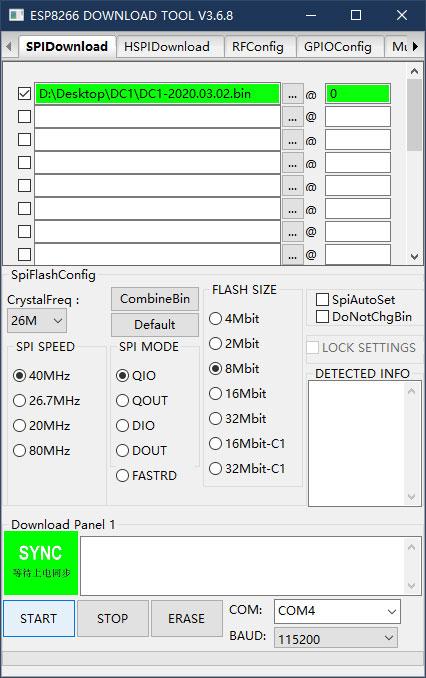
Task: Select QOUT SPI mode
Action: pyautogui.click(x=122, y=400)
